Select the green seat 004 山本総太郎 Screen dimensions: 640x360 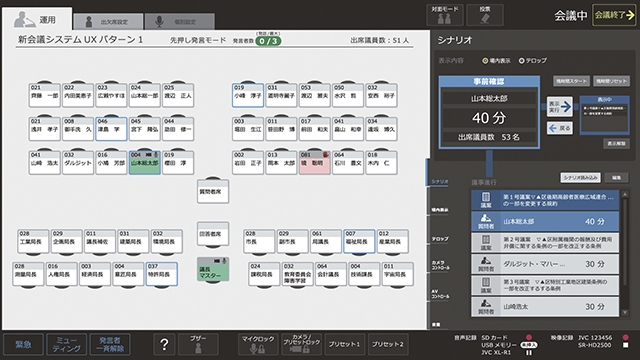pos(144,162)
